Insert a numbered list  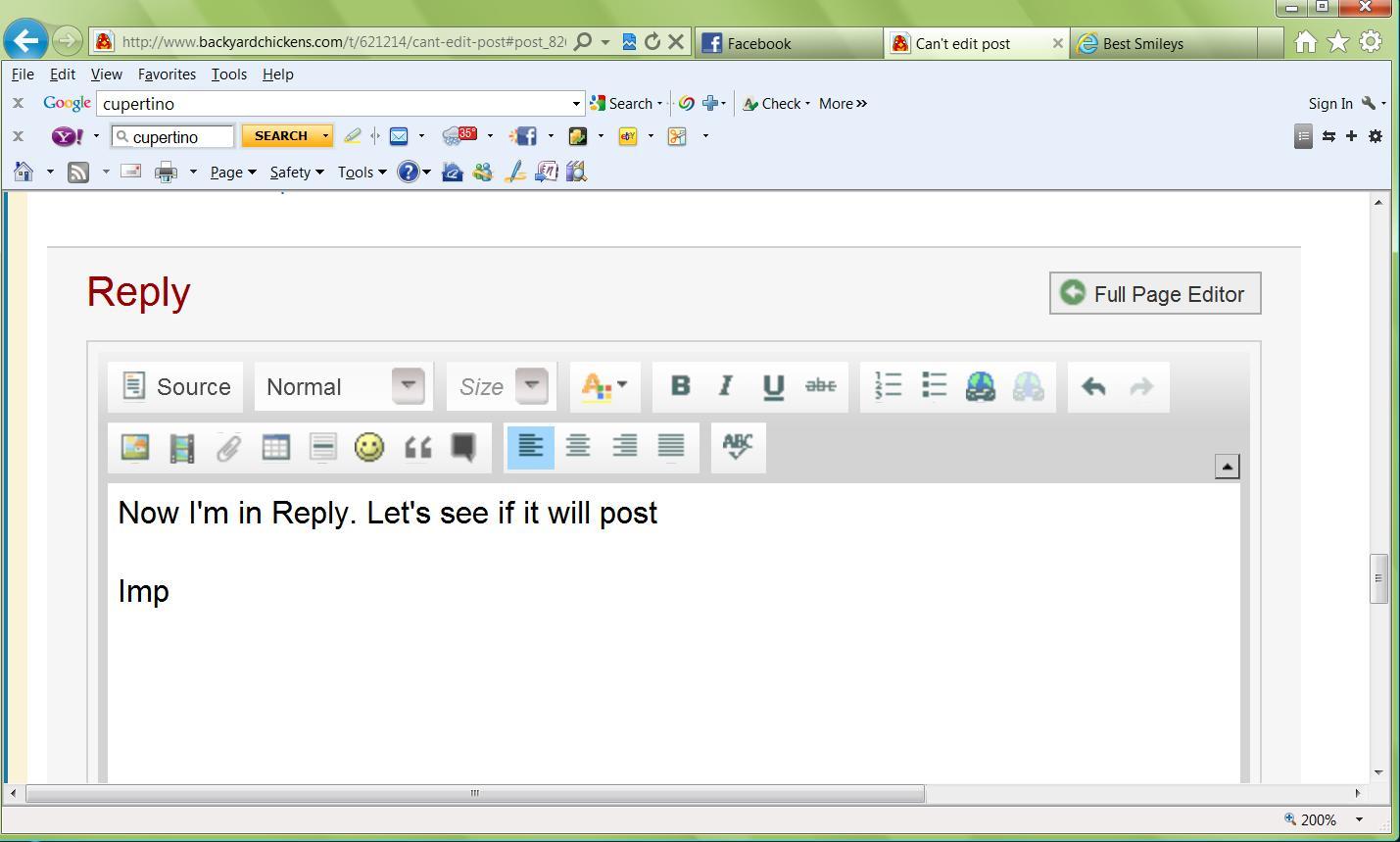click(888, 386)
